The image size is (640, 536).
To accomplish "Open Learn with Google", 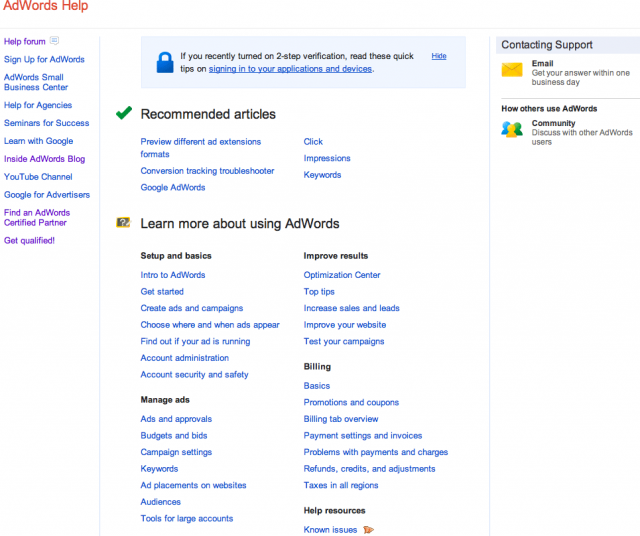I will [38, 141].
